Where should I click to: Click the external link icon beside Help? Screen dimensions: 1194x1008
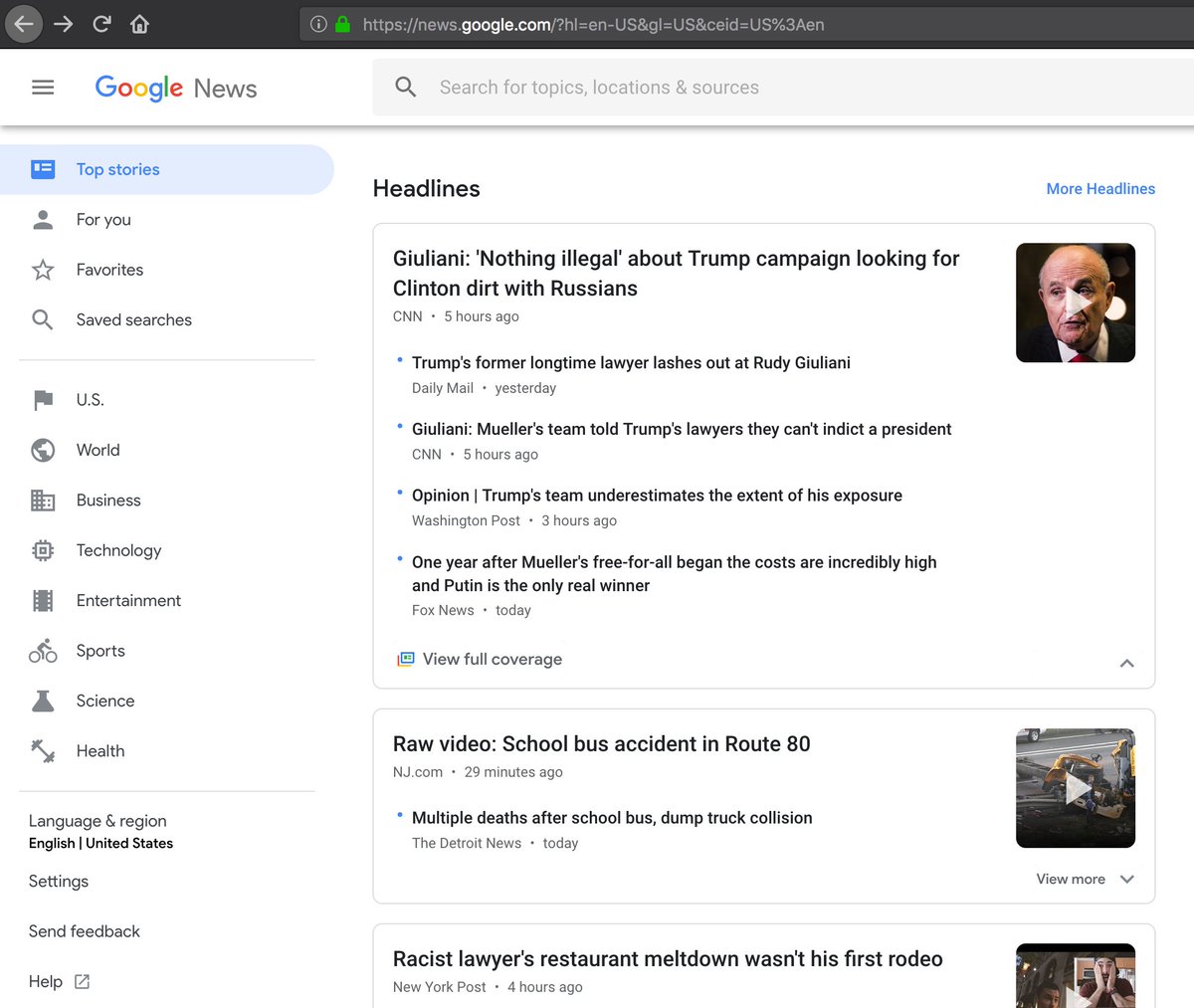82,982
